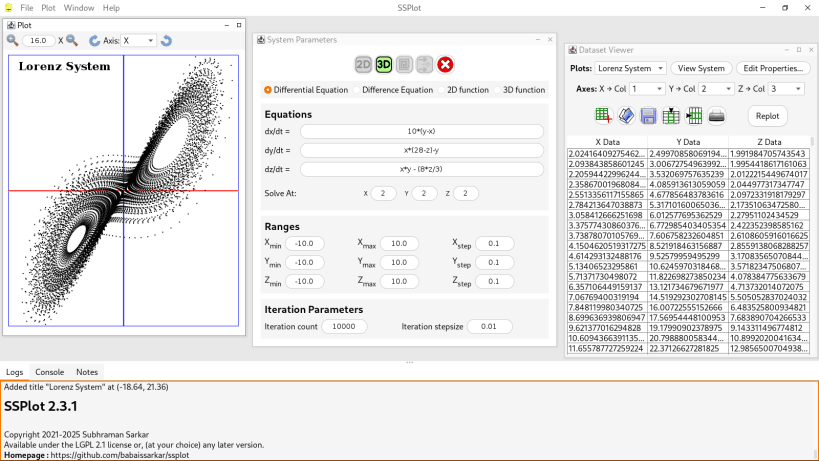Select Differential Equation radio button

pos(306,90)
